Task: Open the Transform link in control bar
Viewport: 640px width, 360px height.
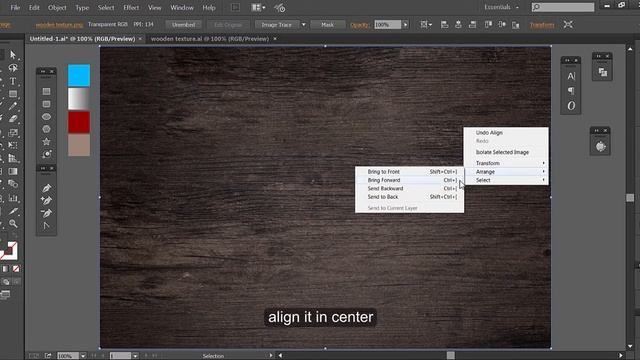Action: pos(542,25)
